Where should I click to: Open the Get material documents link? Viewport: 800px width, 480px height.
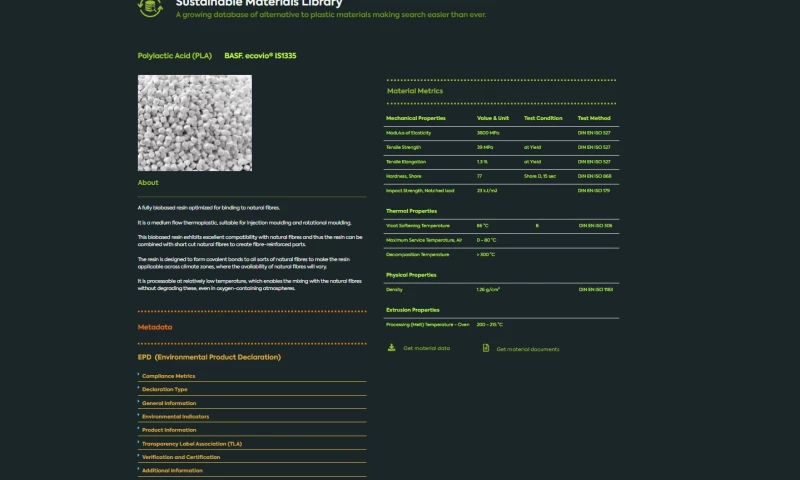pyautogui.click(x=528, y=349)
